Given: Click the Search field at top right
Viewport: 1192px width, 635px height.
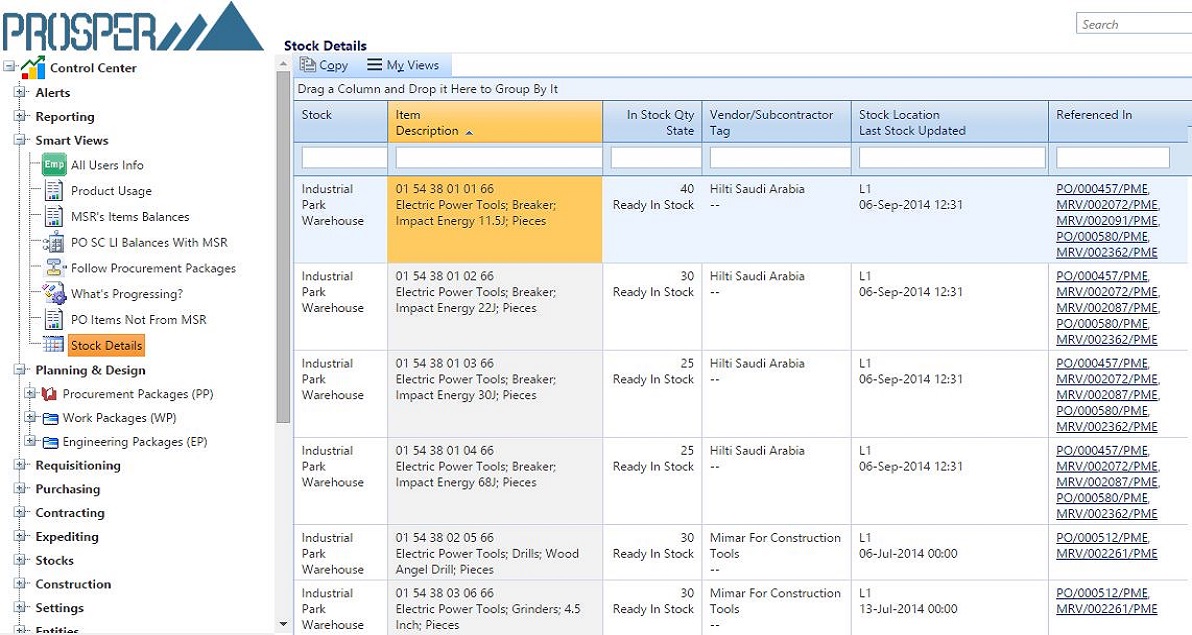Looking at the screenshot, I should point(1133,24).
